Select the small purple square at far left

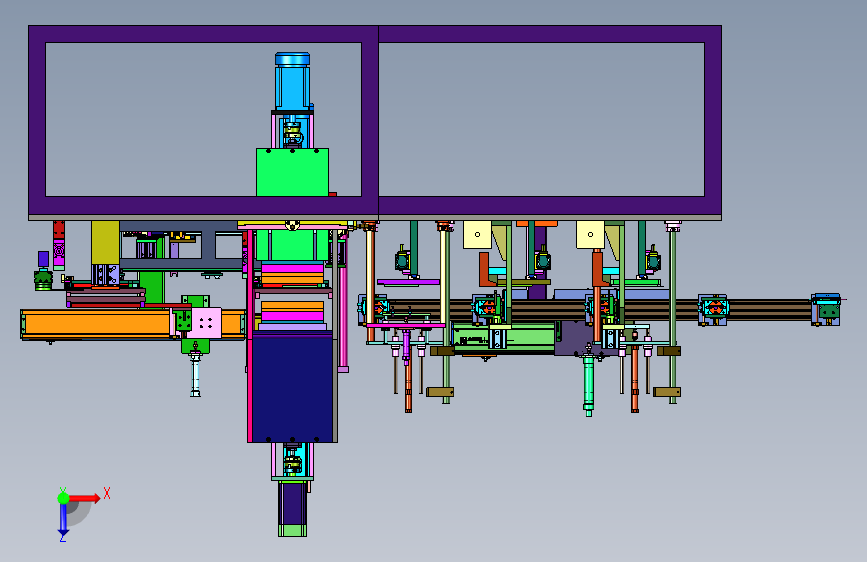pyautogui.click(x=43, y=258)
